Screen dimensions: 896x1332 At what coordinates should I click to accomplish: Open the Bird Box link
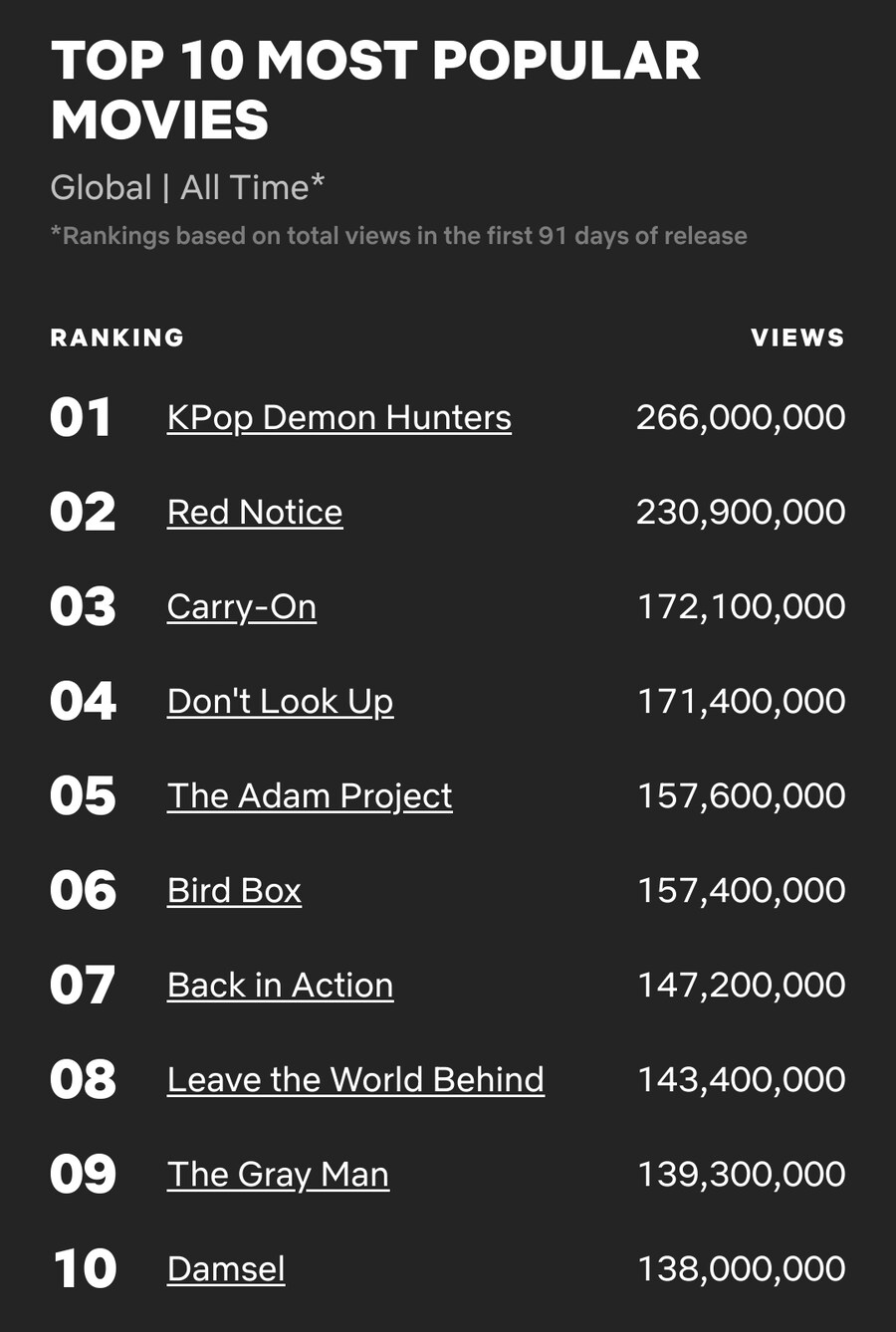(x=234, y=890)
